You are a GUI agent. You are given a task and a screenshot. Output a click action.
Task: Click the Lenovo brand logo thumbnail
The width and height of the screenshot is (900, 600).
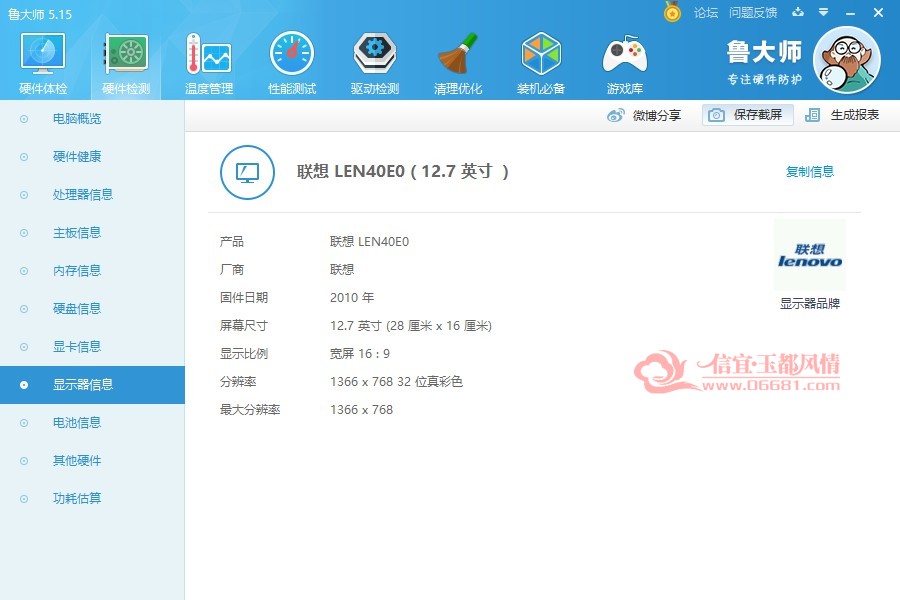[x=809, y=255]
